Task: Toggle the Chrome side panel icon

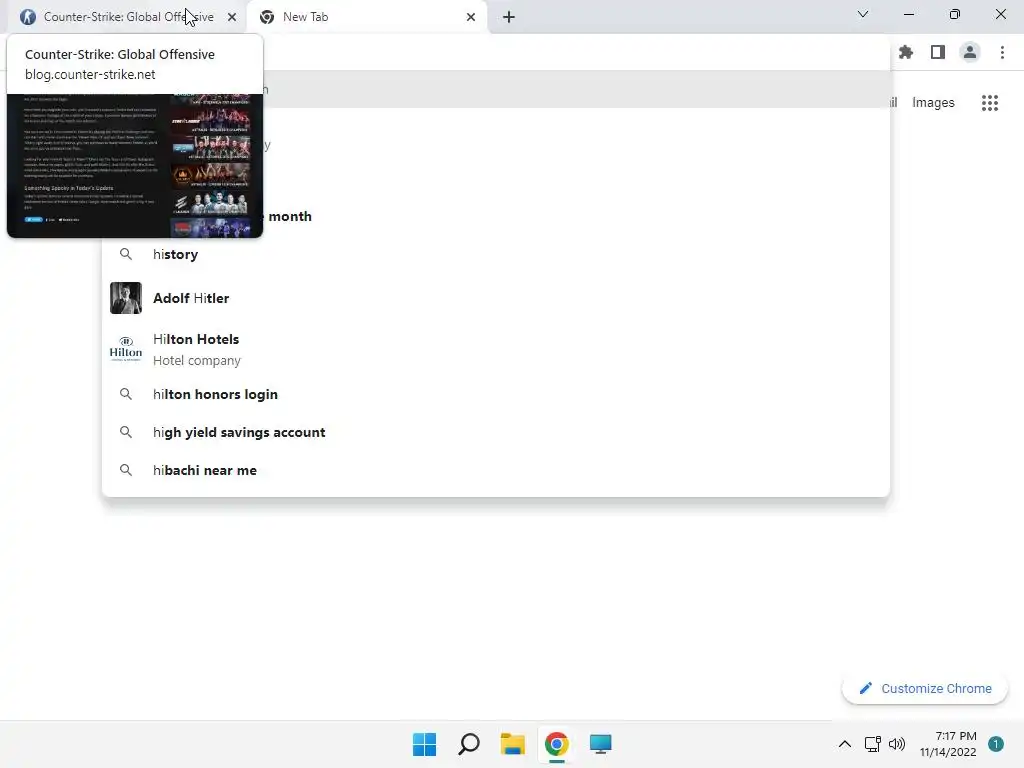Action: coord(938,52)
